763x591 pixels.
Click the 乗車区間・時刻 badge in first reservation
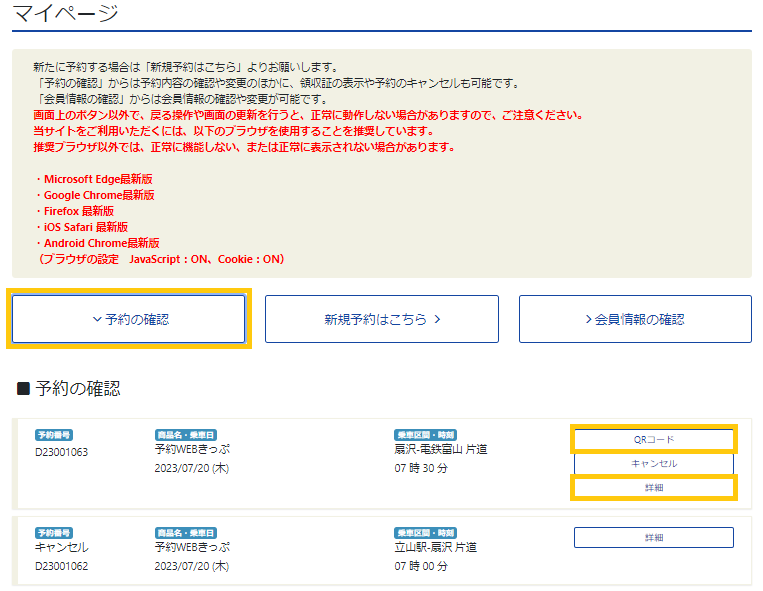[425, 435]
